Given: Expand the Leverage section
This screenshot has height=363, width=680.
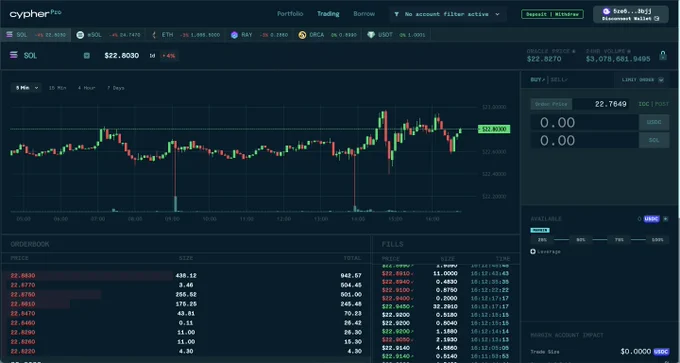Looking at the screenshot, I should click(546, 252).
